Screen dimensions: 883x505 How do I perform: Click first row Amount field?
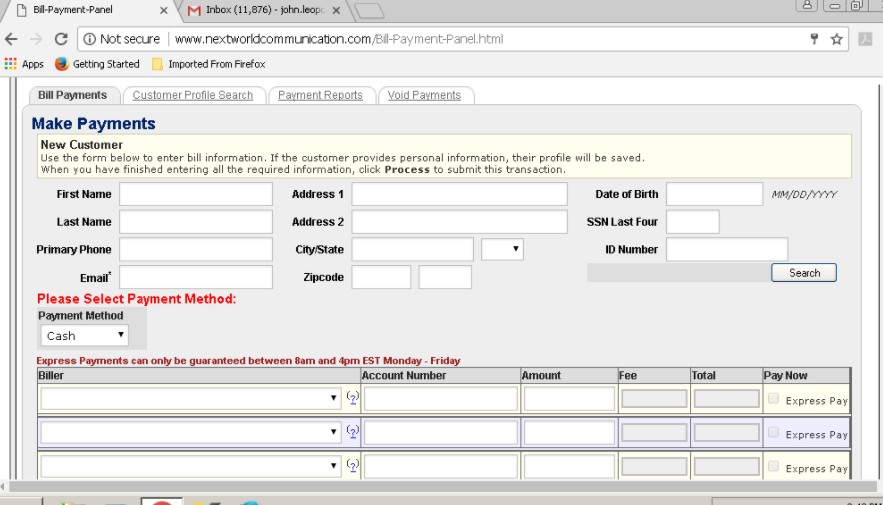pos(569,399)
